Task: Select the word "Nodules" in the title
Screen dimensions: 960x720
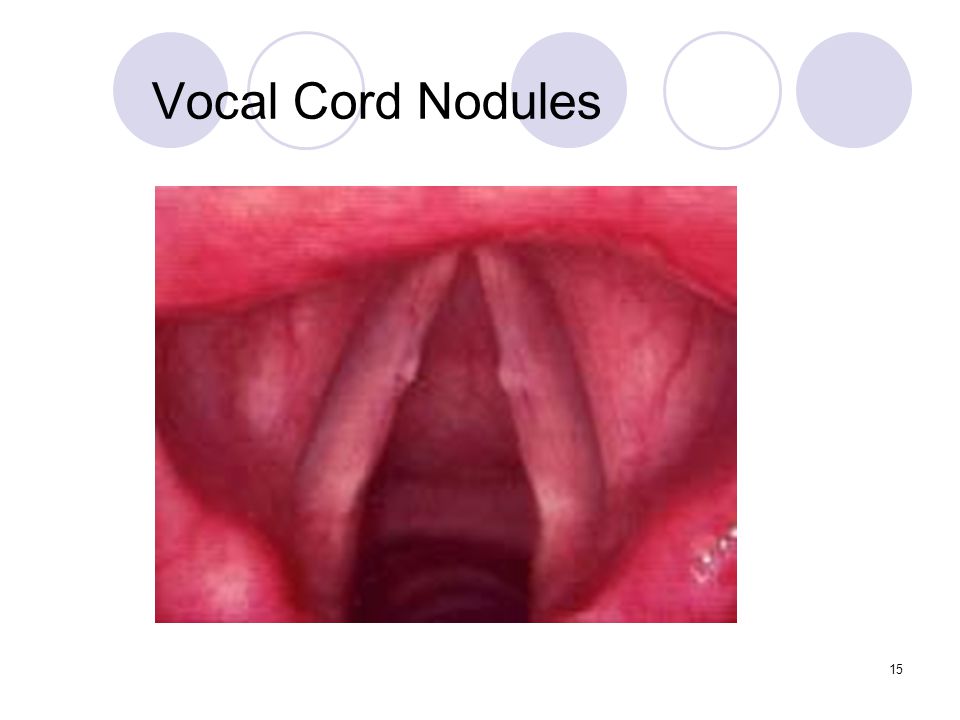Action: click(x=509, y=101)
